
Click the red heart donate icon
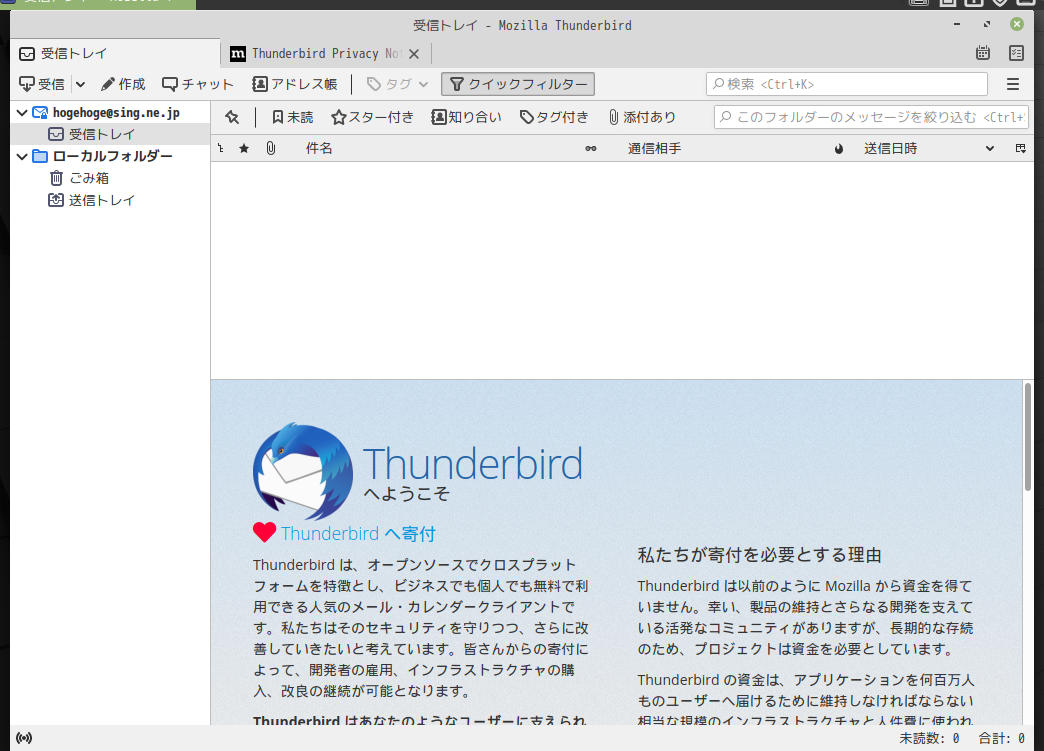click(264, 533)
